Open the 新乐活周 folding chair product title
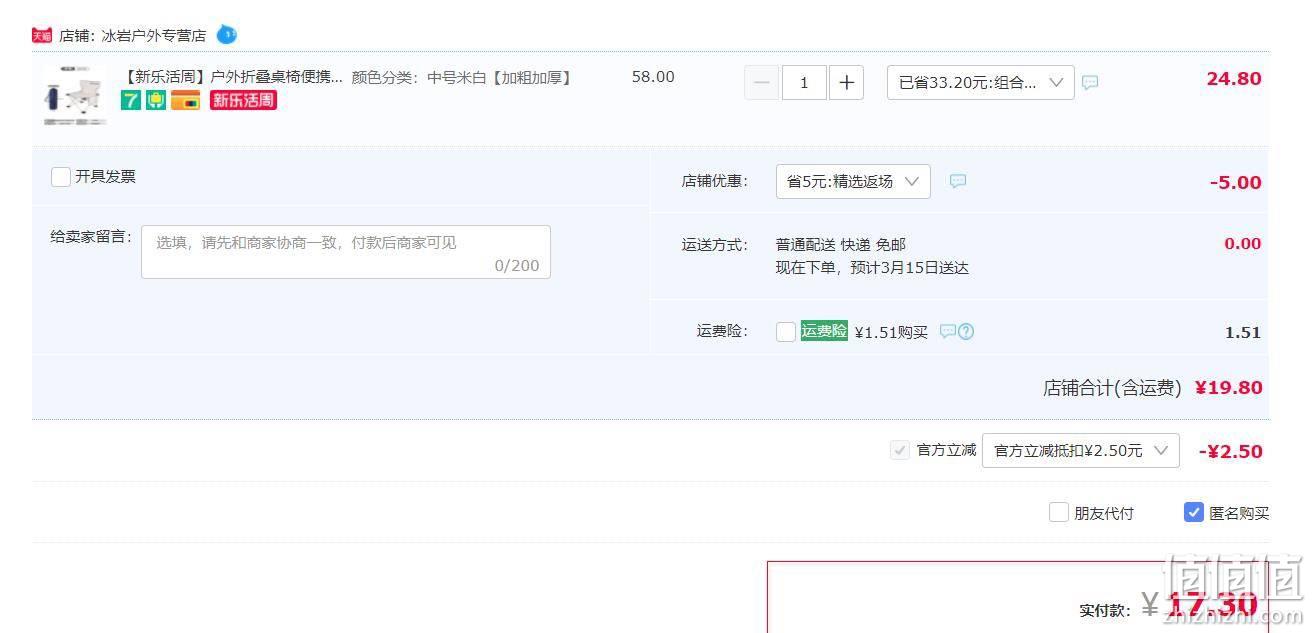The height and width of the screenshot is (633, 1312). pyautogui.click(x=232, y=77)
